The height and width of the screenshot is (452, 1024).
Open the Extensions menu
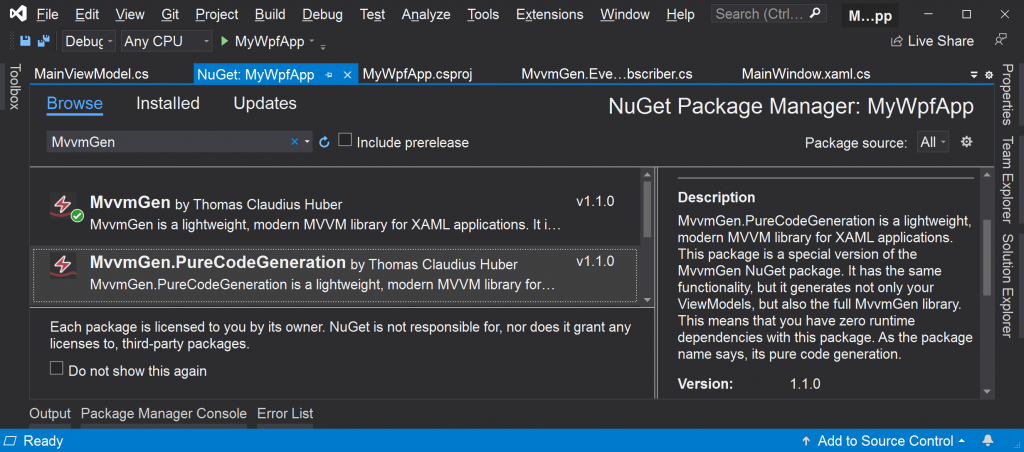click(549, 14)
